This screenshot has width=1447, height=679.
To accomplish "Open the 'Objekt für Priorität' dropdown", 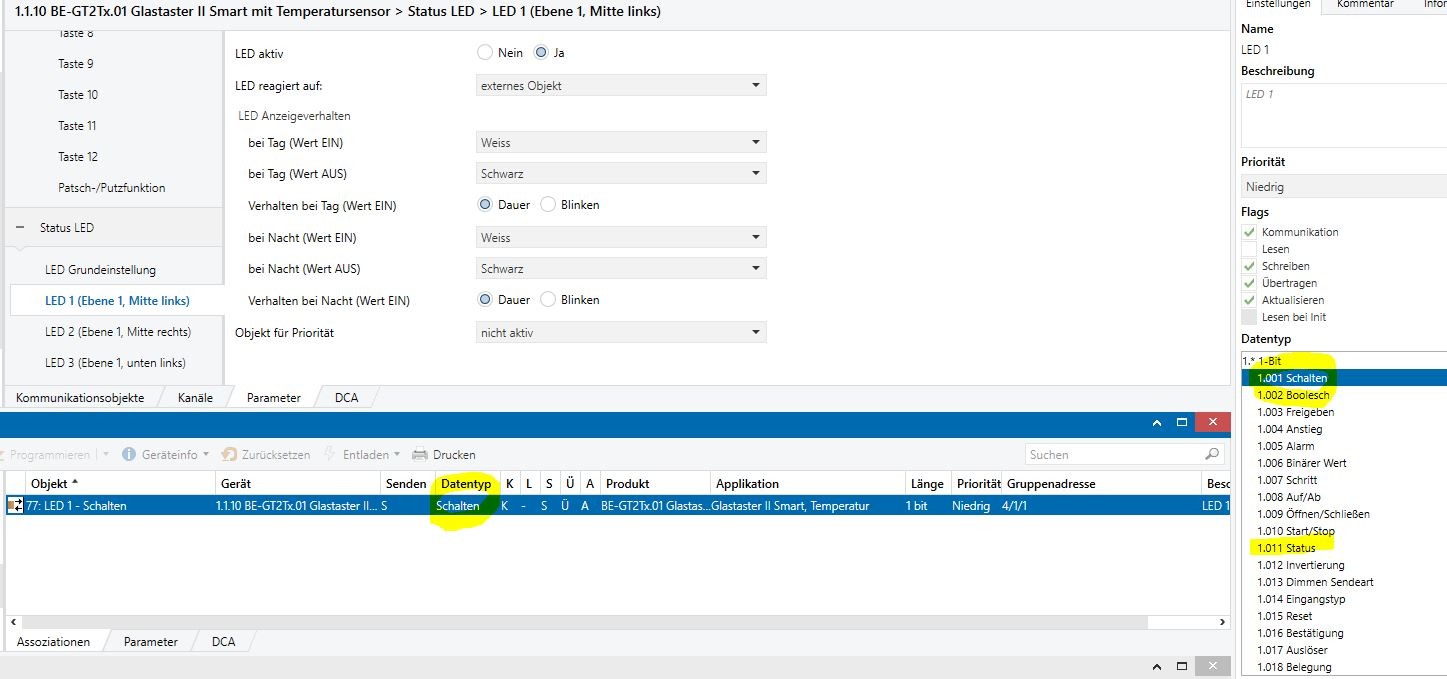I will tap(621, 332).
